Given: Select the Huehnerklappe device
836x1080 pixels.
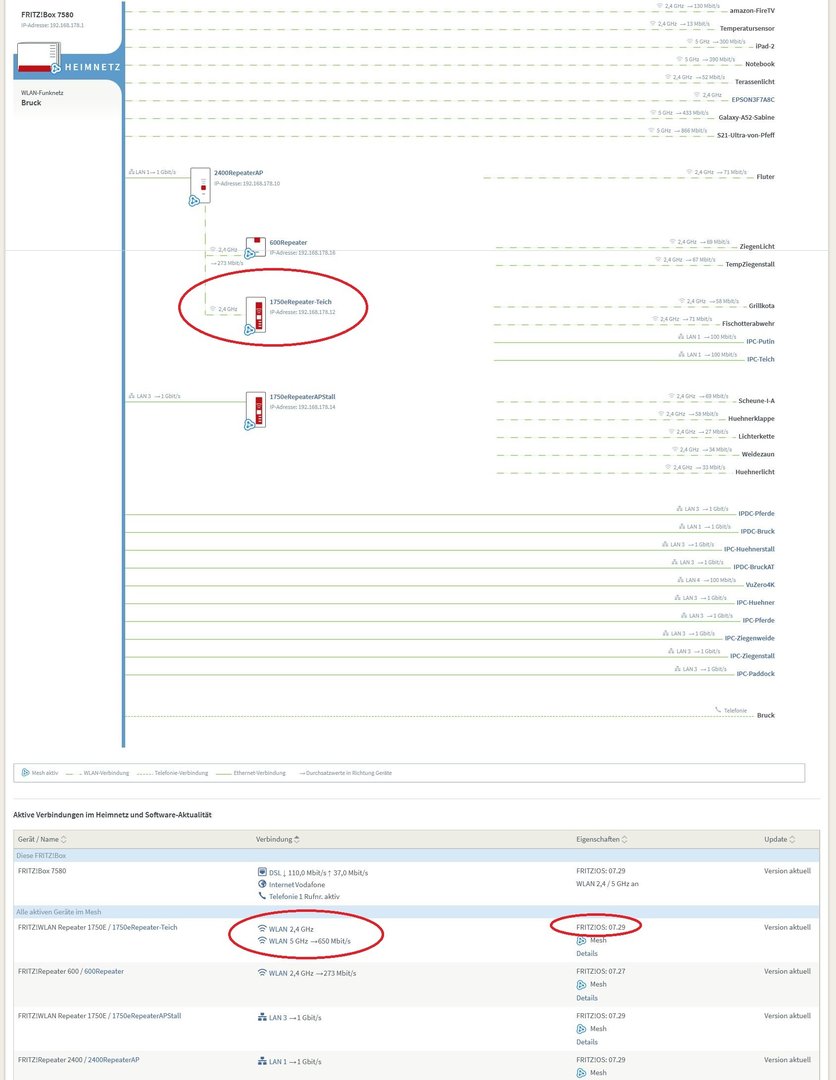Looking at the screenshot, I should point(751,419).
